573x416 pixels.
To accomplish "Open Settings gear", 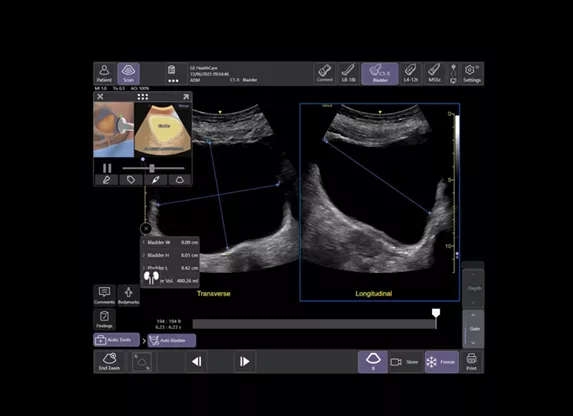I will tap(472, 73).
